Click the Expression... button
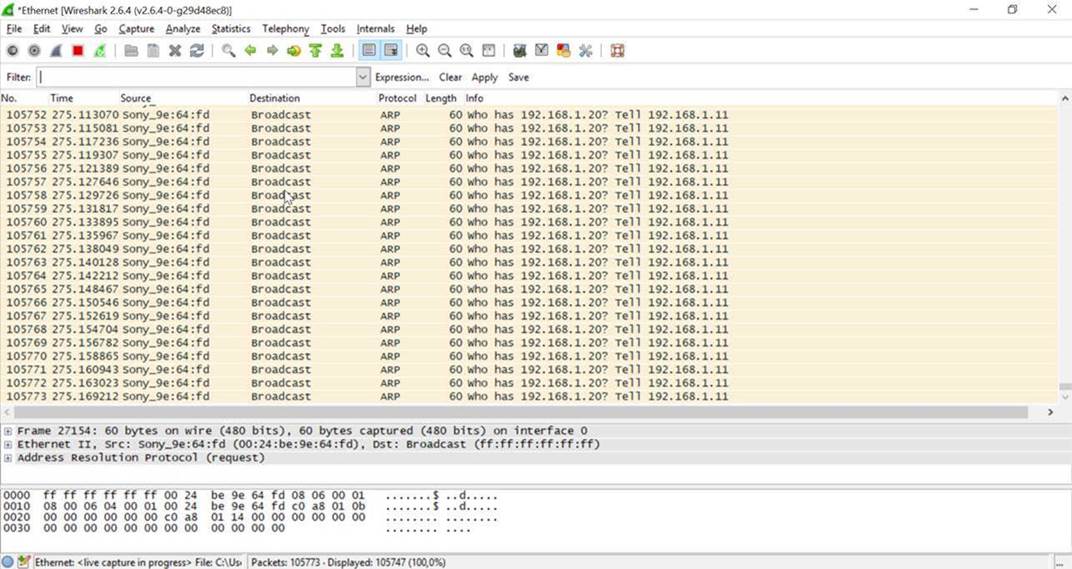 pos(402,77)
